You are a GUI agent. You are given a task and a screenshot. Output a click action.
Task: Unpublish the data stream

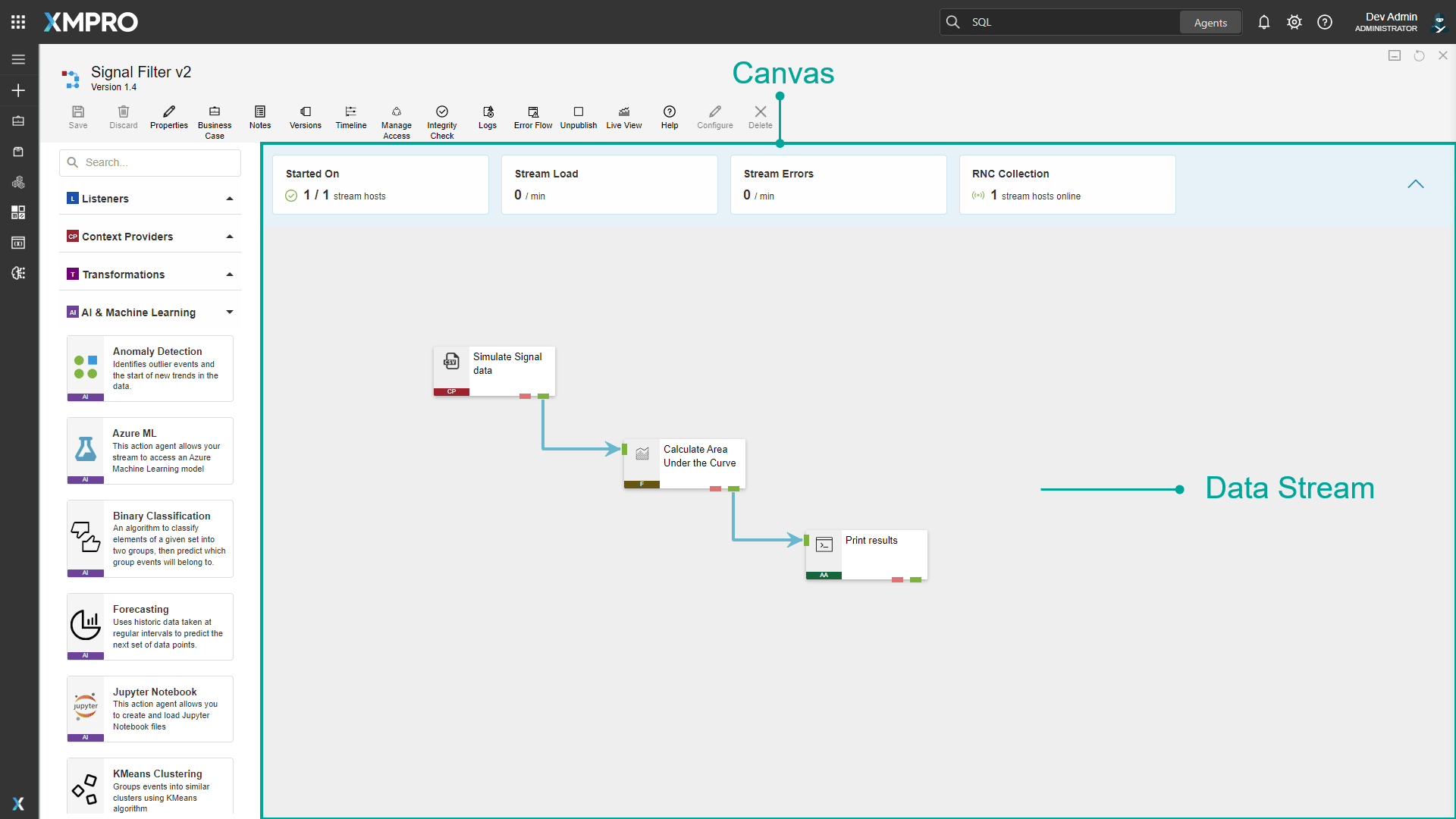[578, 118]
